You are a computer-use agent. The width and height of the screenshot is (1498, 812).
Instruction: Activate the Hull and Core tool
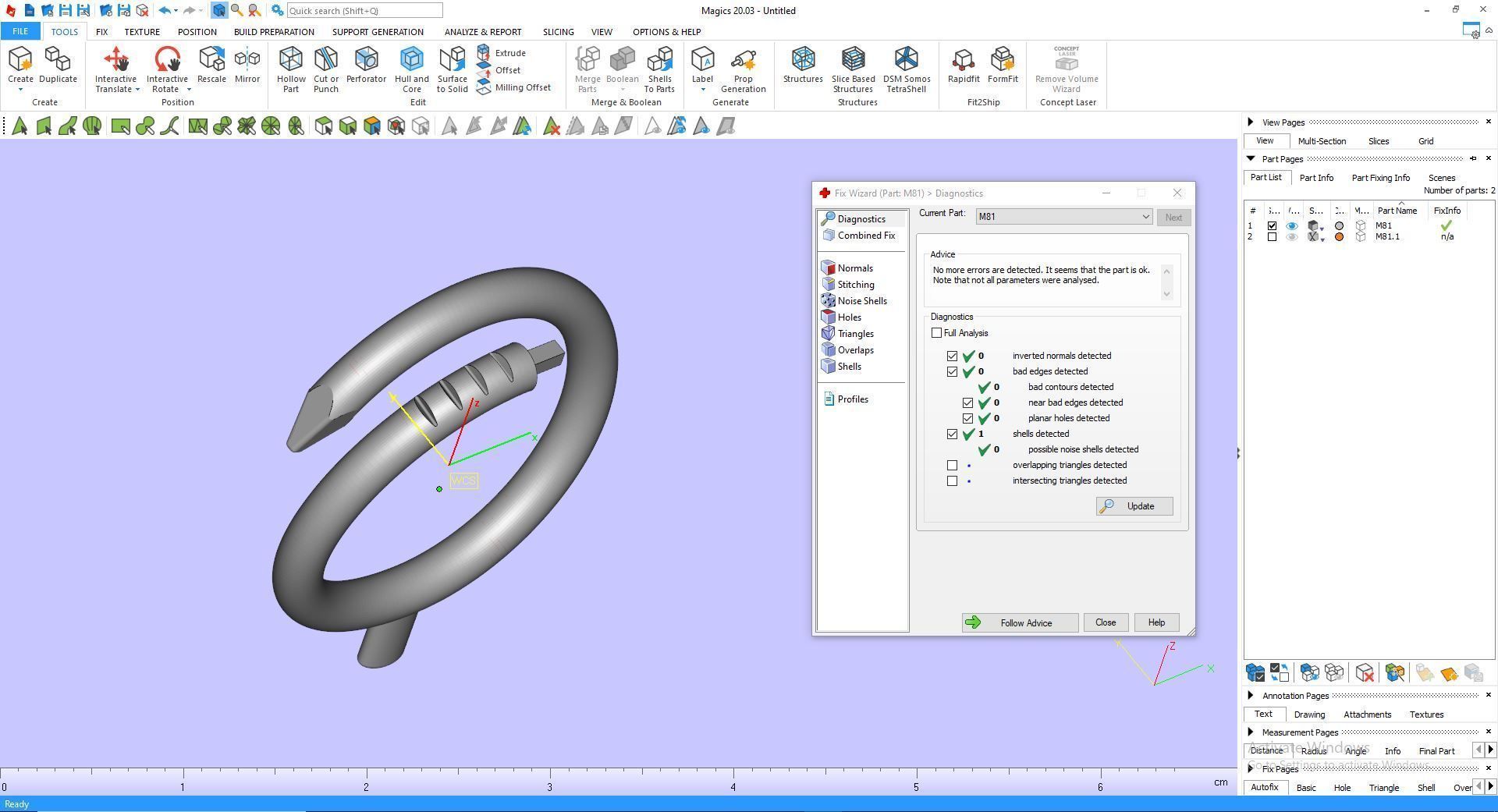pyautogui.click(x=411, y=69)
